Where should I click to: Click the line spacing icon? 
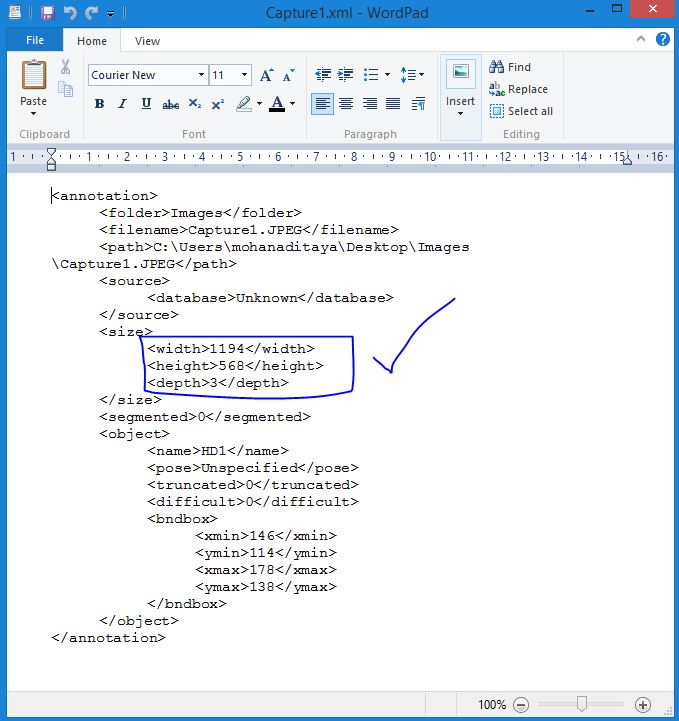[408, 74]
